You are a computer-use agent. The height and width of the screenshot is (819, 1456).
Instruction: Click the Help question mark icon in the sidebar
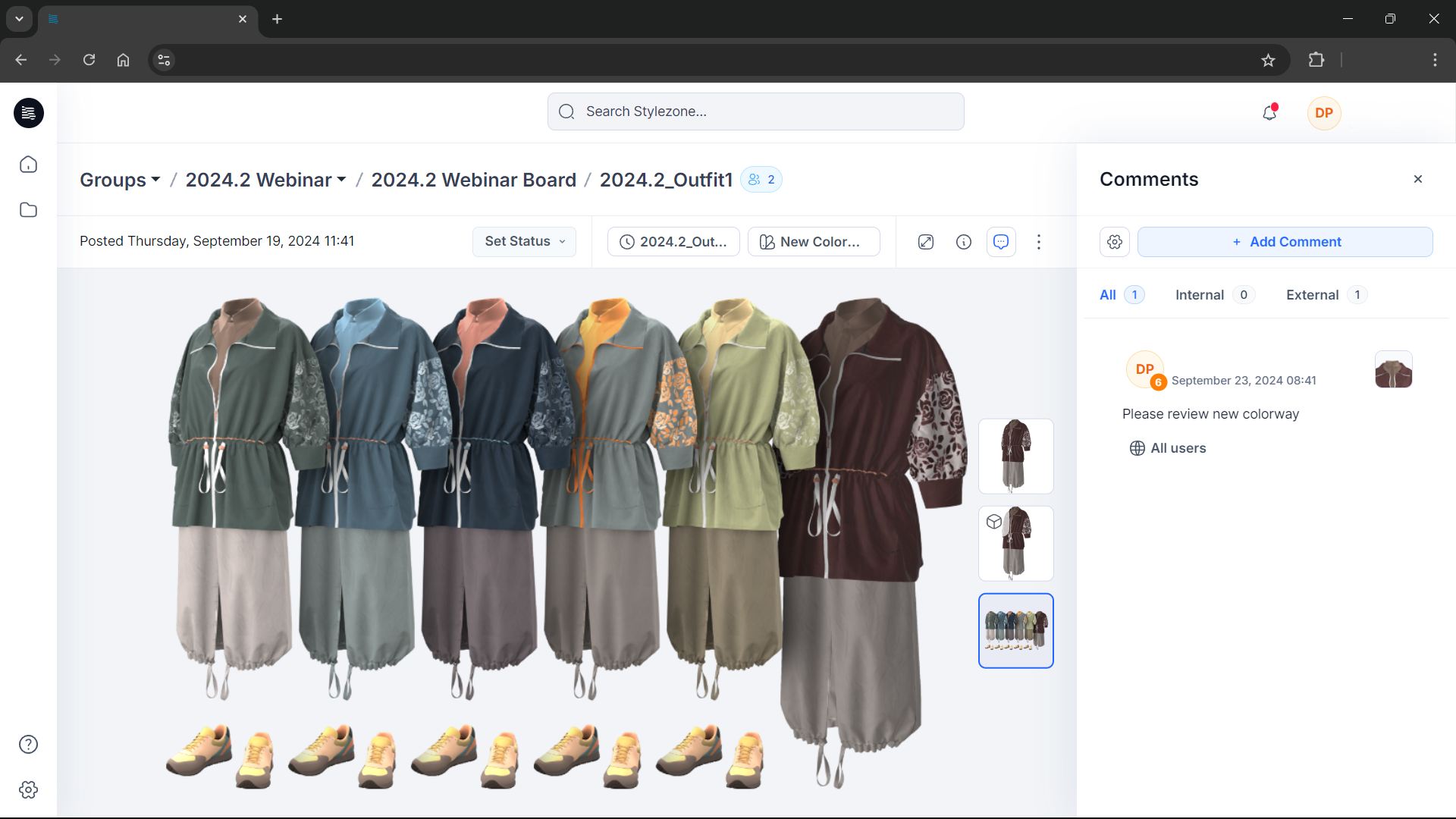28,744
